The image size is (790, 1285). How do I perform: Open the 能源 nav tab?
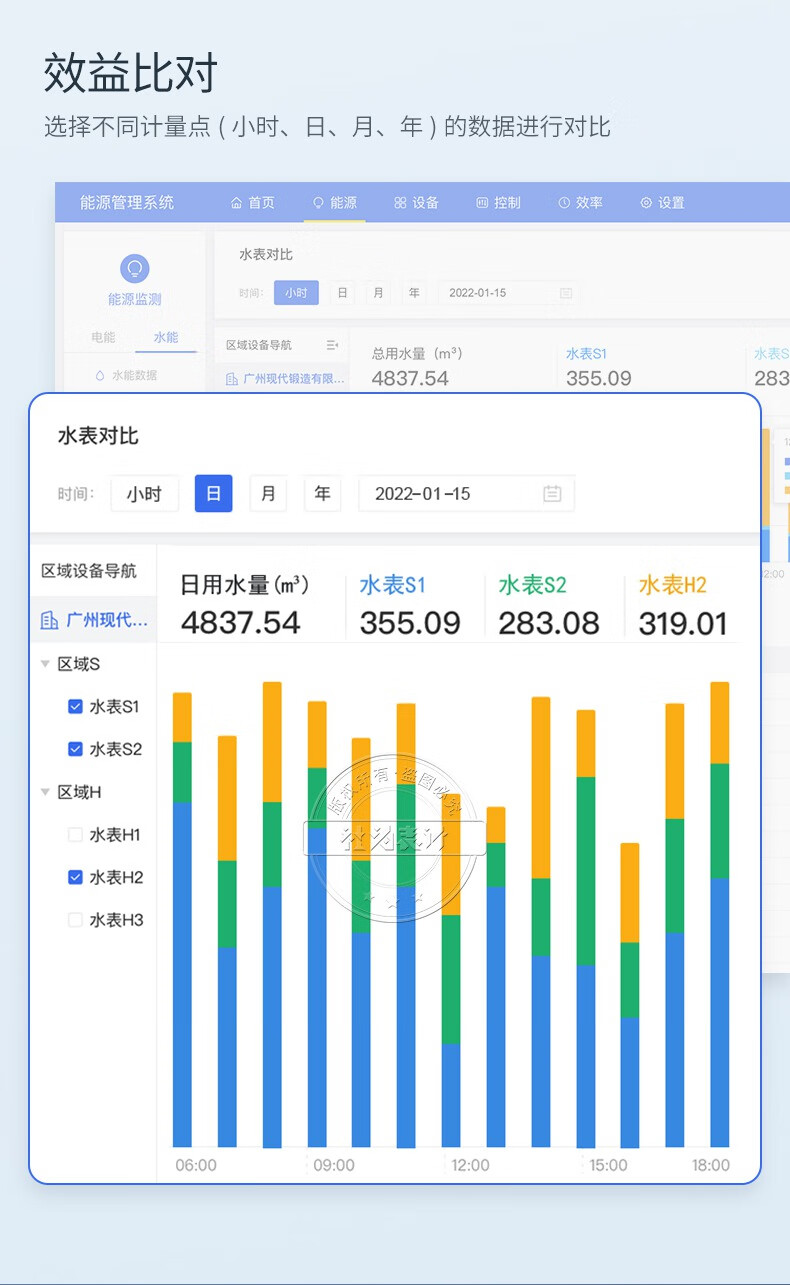coord(334,202)
